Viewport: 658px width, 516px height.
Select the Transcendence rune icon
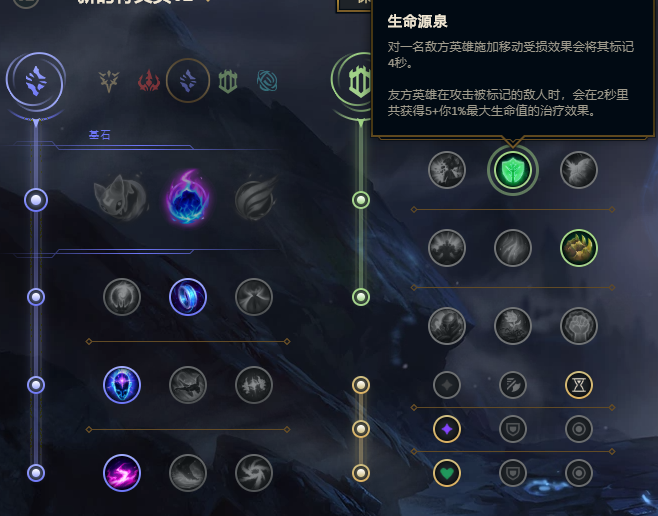(x=122, y=385)
